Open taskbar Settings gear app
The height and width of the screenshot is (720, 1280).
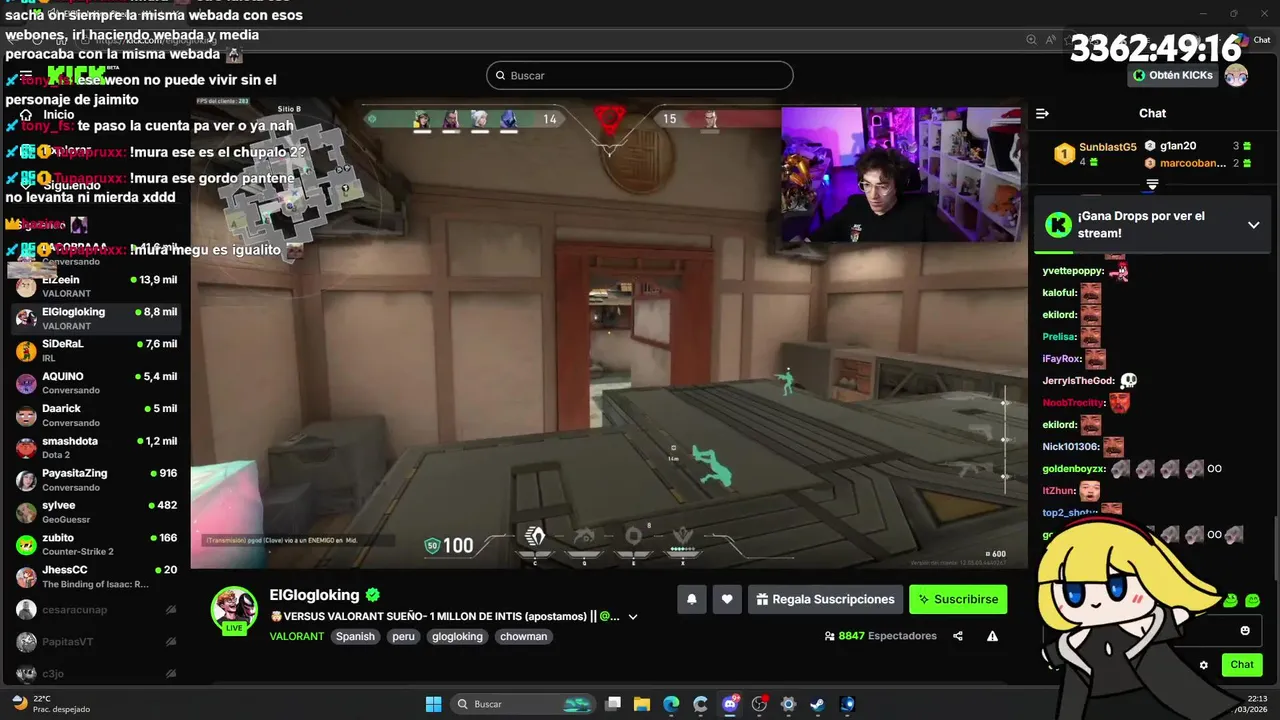788,704
